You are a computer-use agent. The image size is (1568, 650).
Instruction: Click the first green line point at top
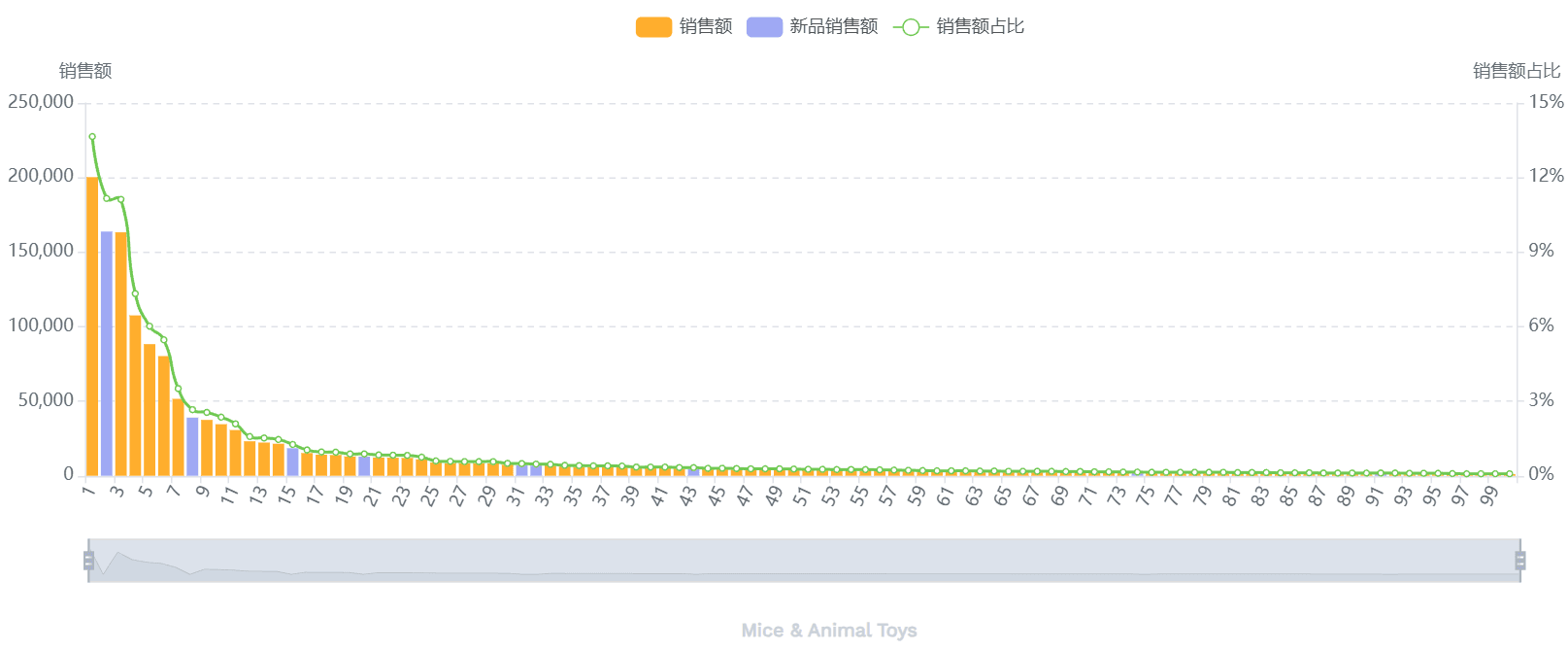coord(92,137)
